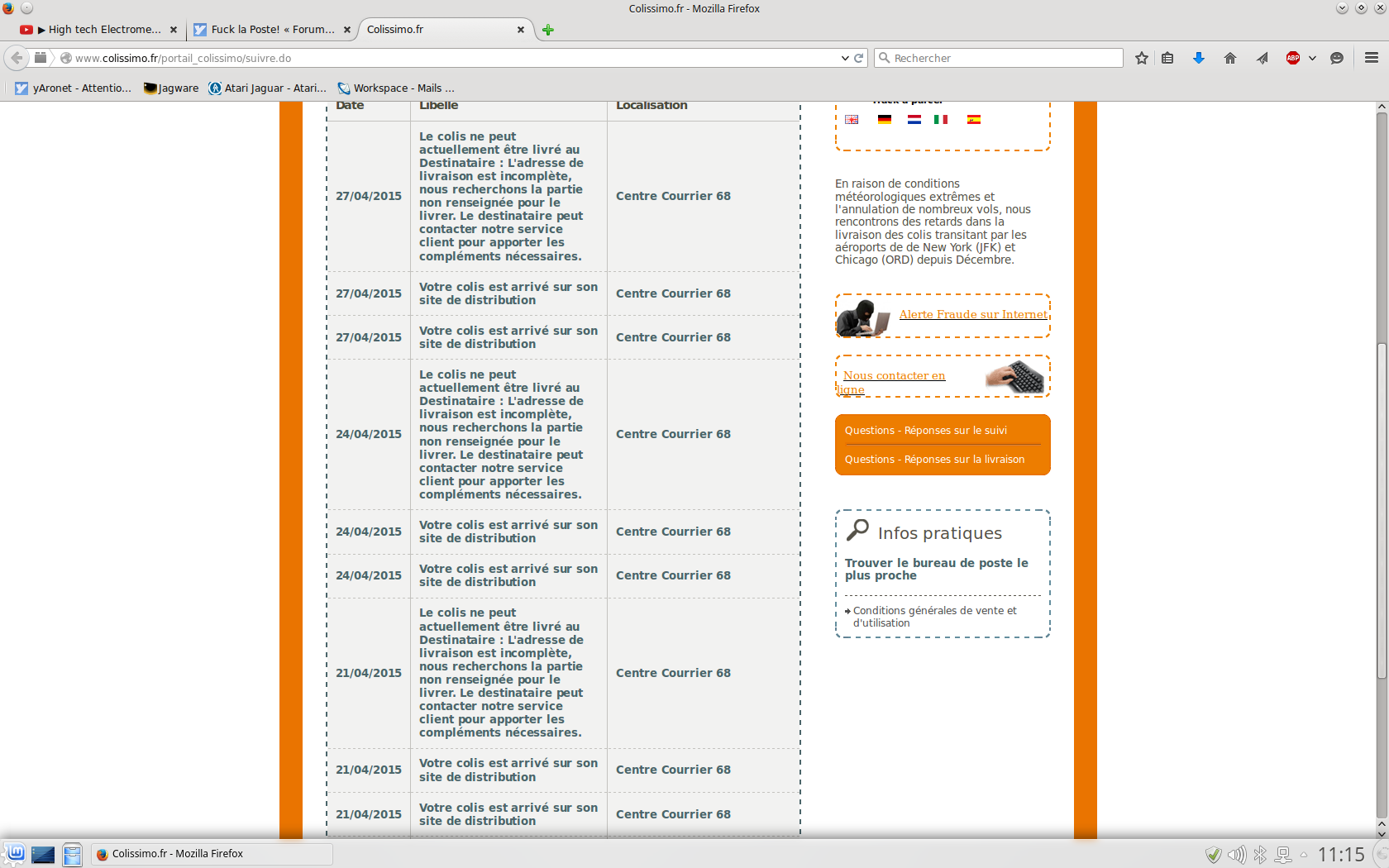Click the Adblock Plus icon
1389x868 pixels.
[x=1293, y=58]
